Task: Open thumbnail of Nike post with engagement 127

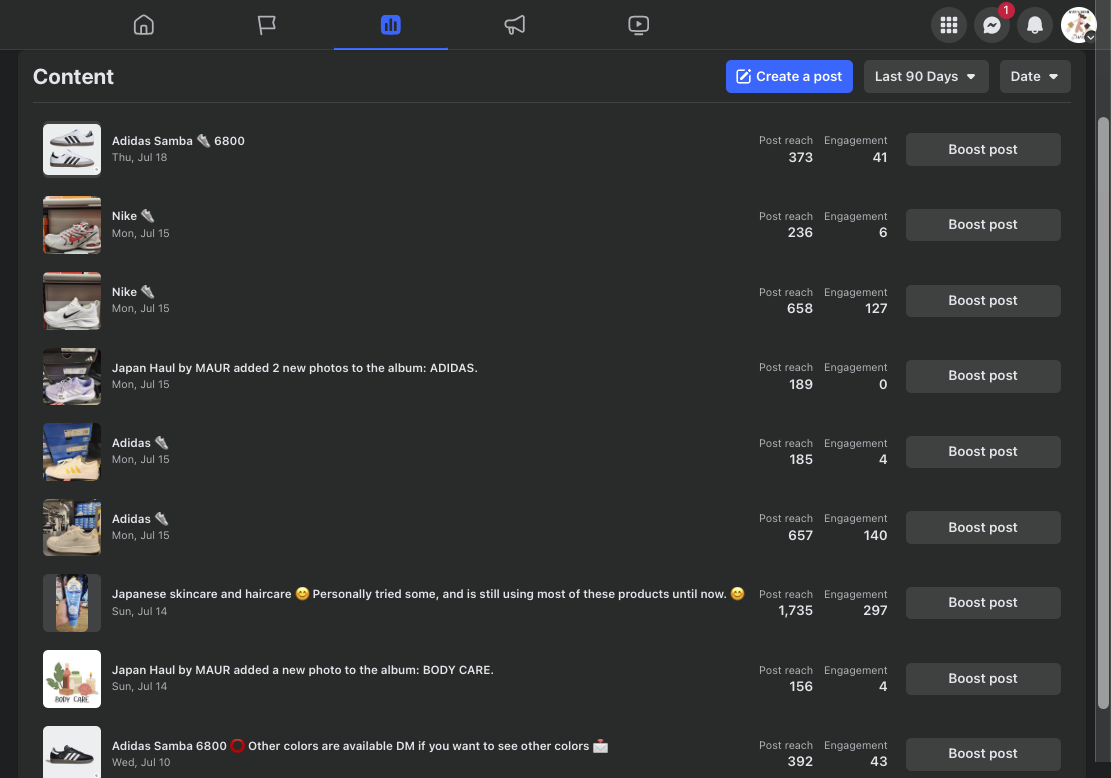Action: coord(72,300)
